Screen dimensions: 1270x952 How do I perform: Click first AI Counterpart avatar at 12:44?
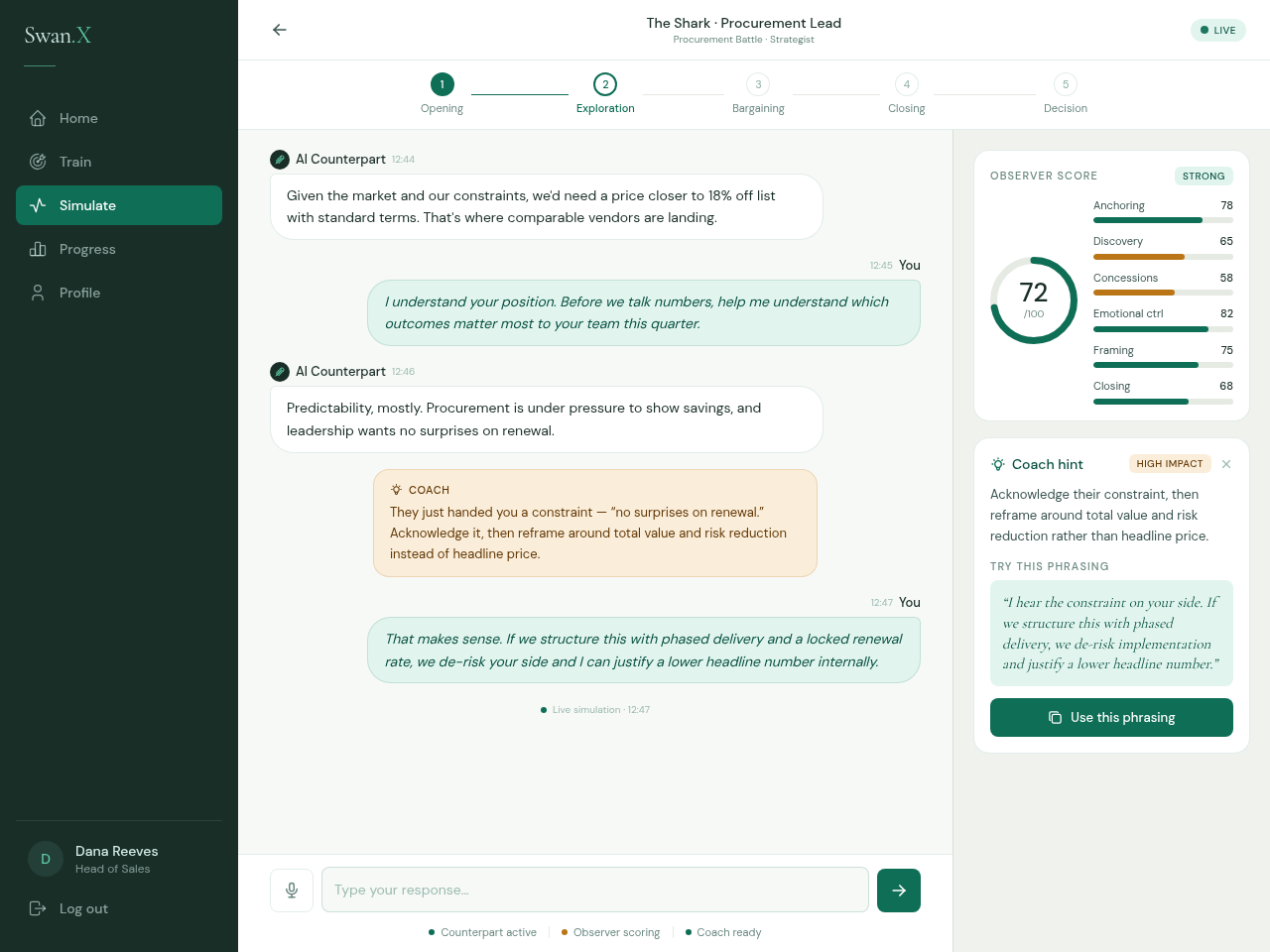(x=280, y=159)
